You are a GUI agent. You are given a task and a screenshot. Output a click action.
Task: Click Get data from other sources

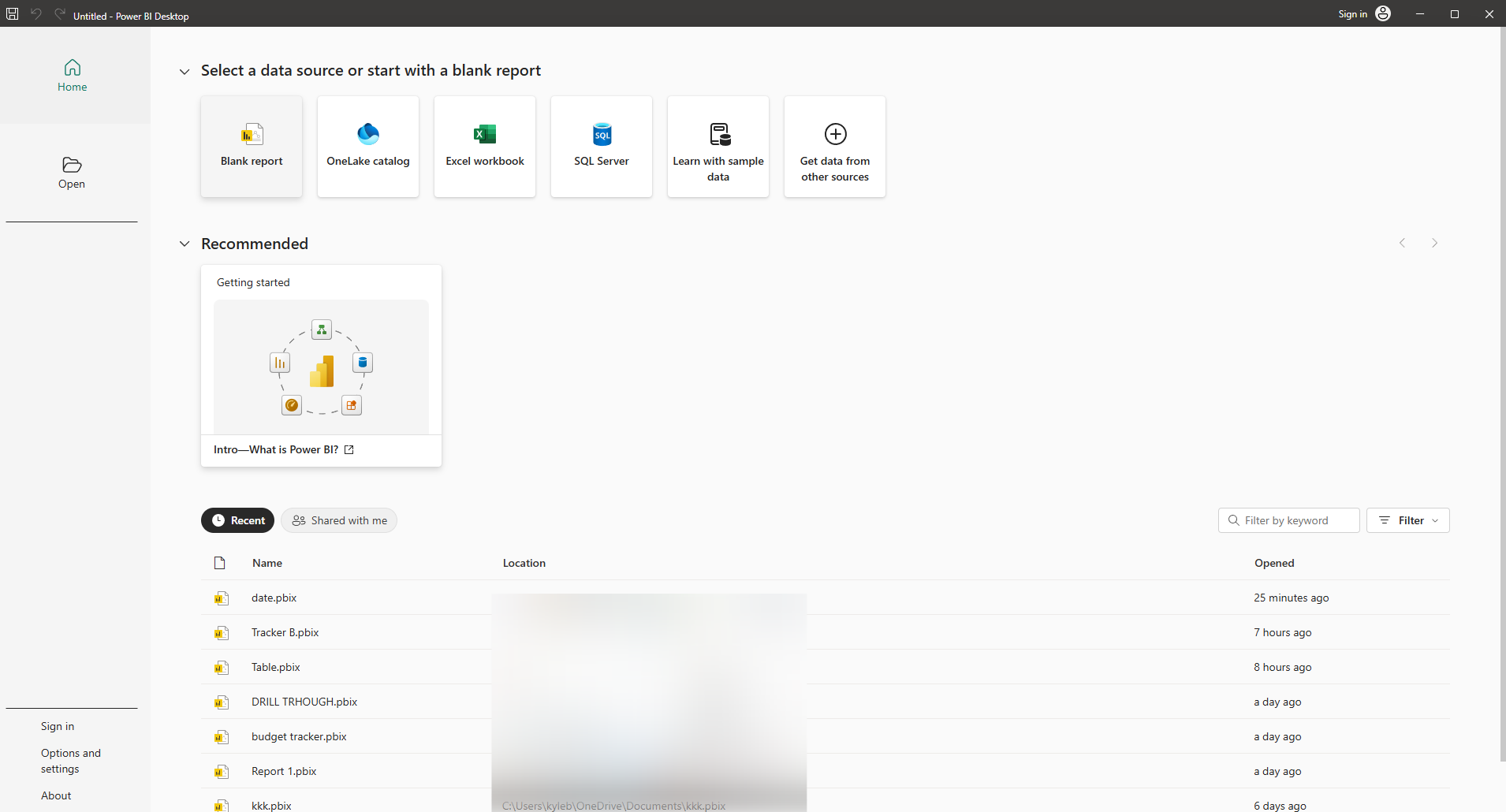coord(835,147)
